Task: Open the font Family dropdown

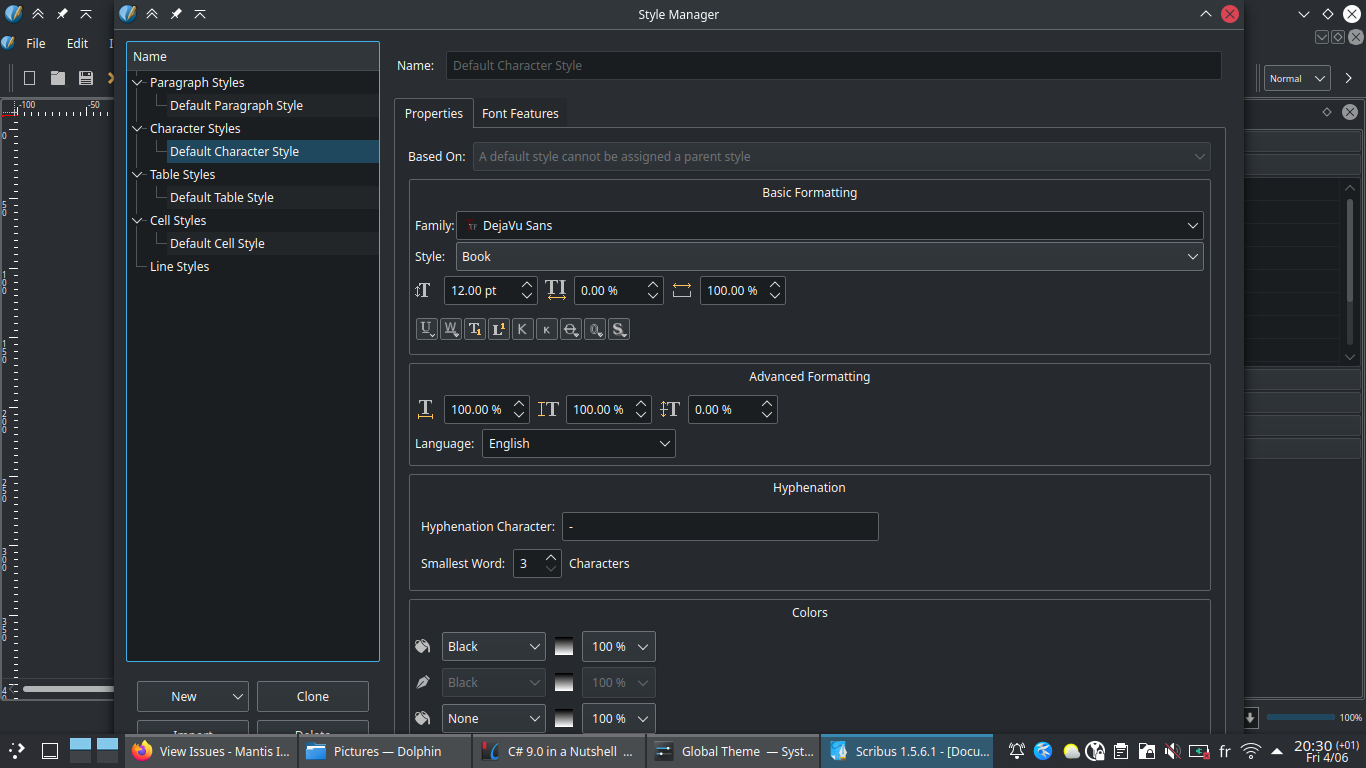Action: tap(829, 226)
